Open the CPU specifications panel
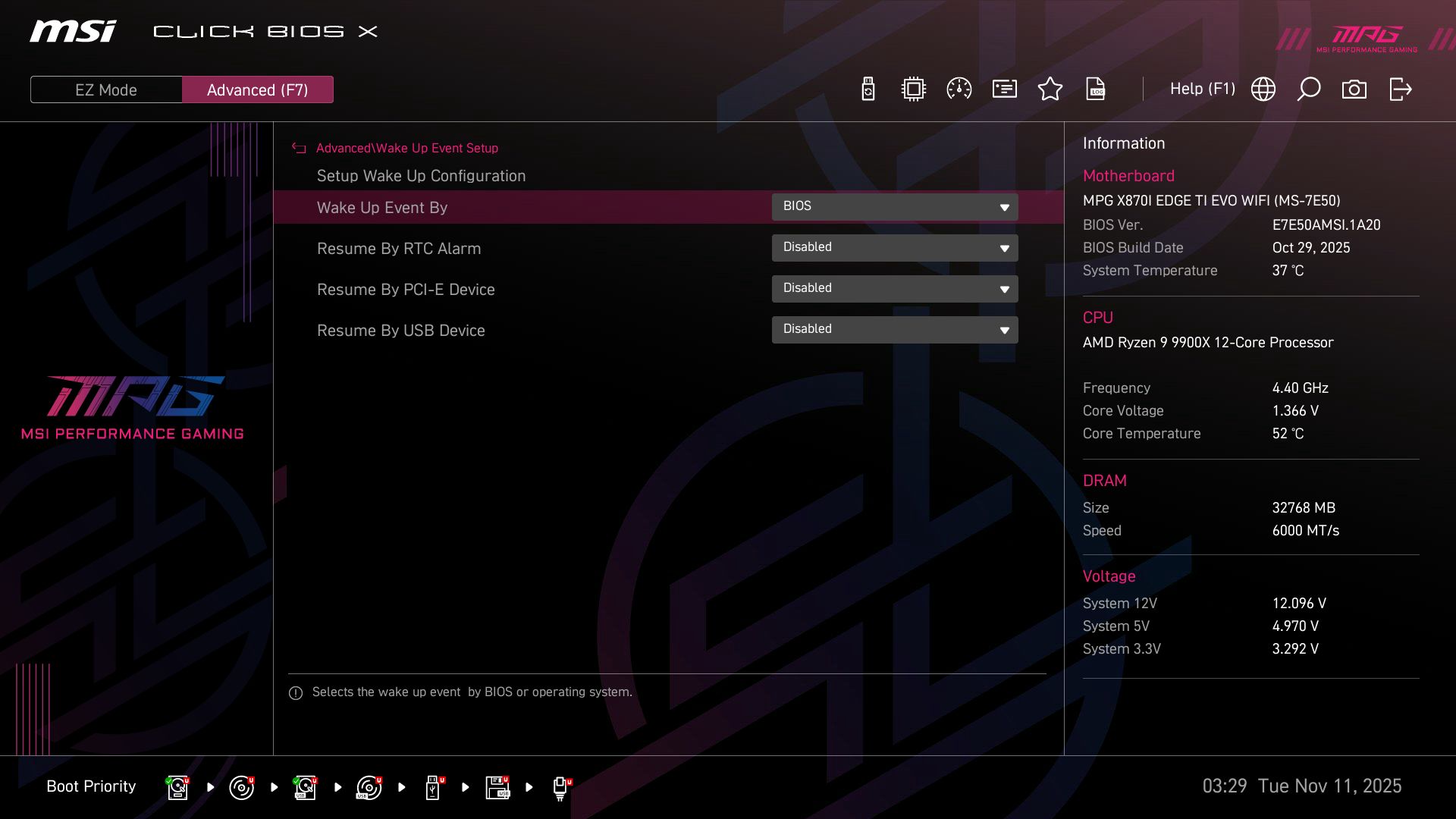The height and width of the screenshot is (819, 1456). (913, 89)
